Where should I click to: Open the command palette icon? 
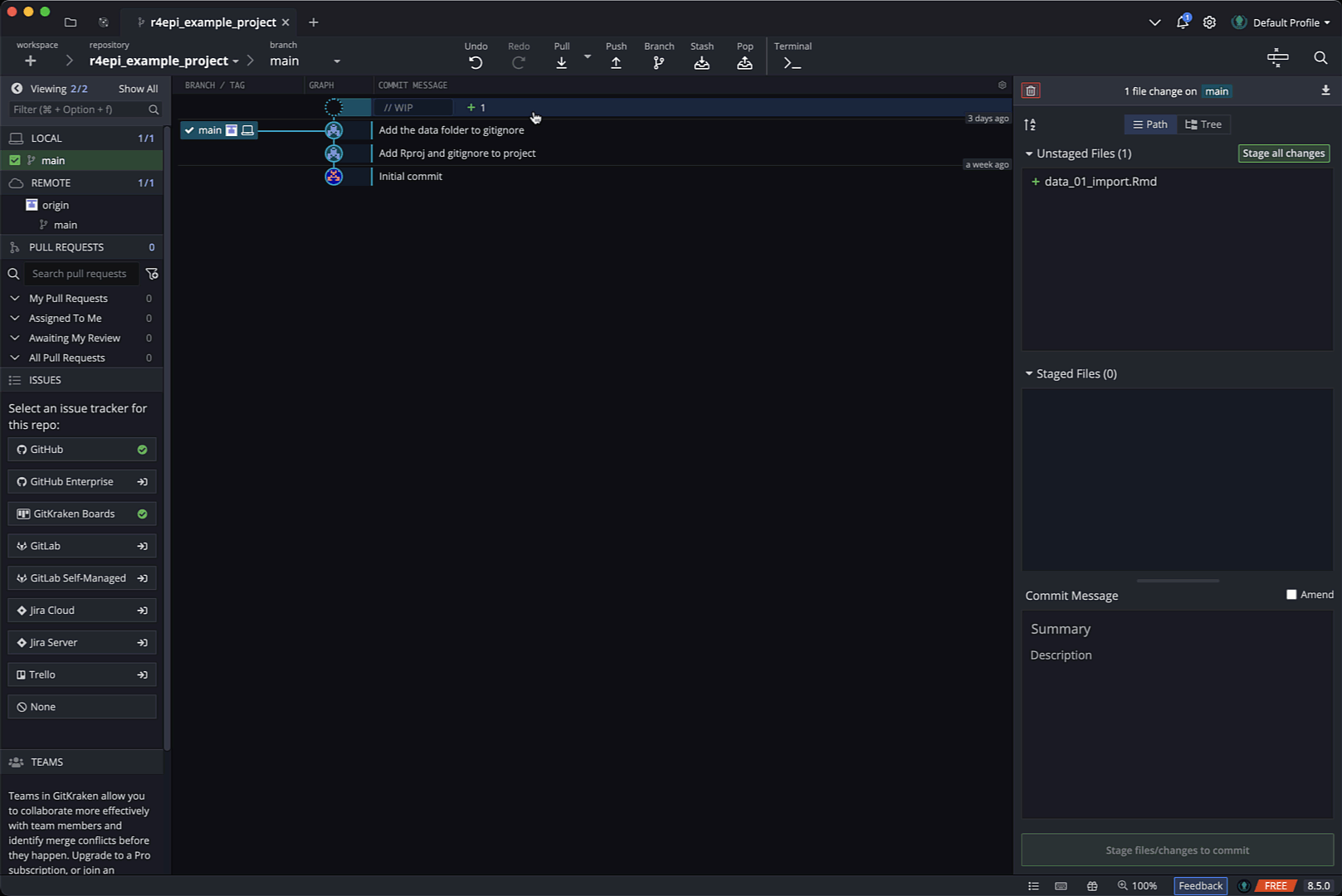[1278, 57]
